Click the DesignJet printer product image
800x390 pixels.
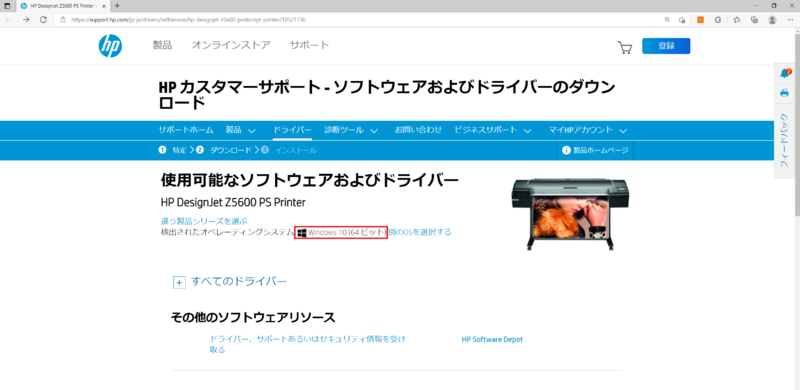coord(570,214)
